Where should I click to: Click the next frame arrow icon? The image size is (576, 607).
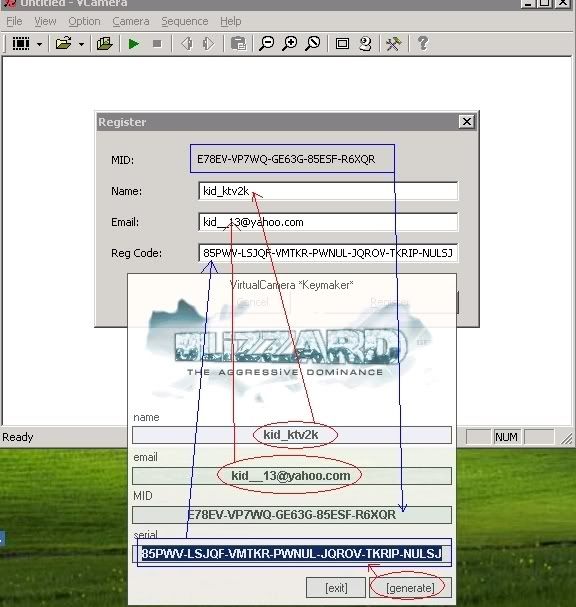pos(208,43)
